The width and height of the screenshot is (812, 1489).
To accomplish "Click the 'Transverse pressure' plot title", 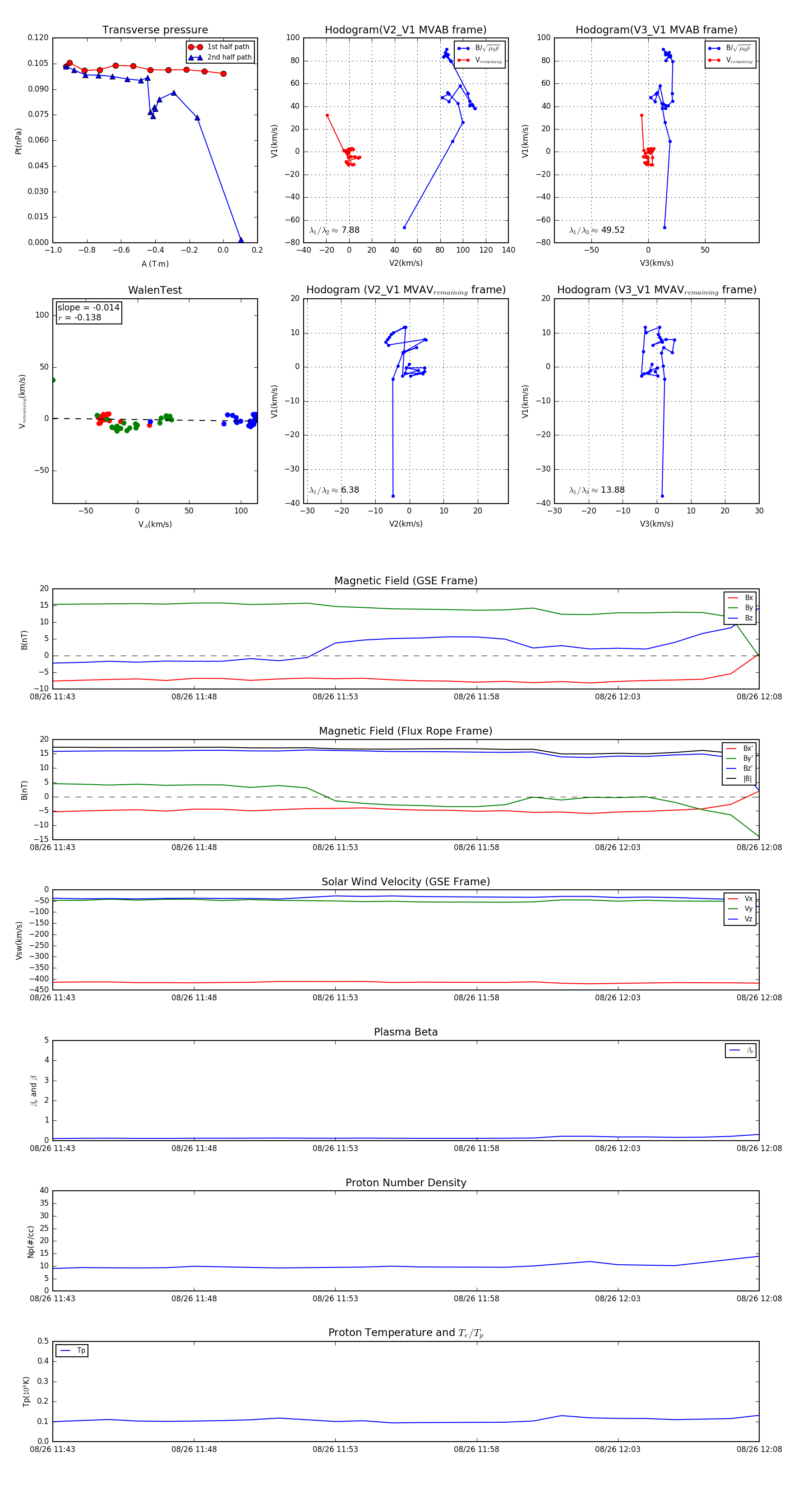I will coord(155,30).
